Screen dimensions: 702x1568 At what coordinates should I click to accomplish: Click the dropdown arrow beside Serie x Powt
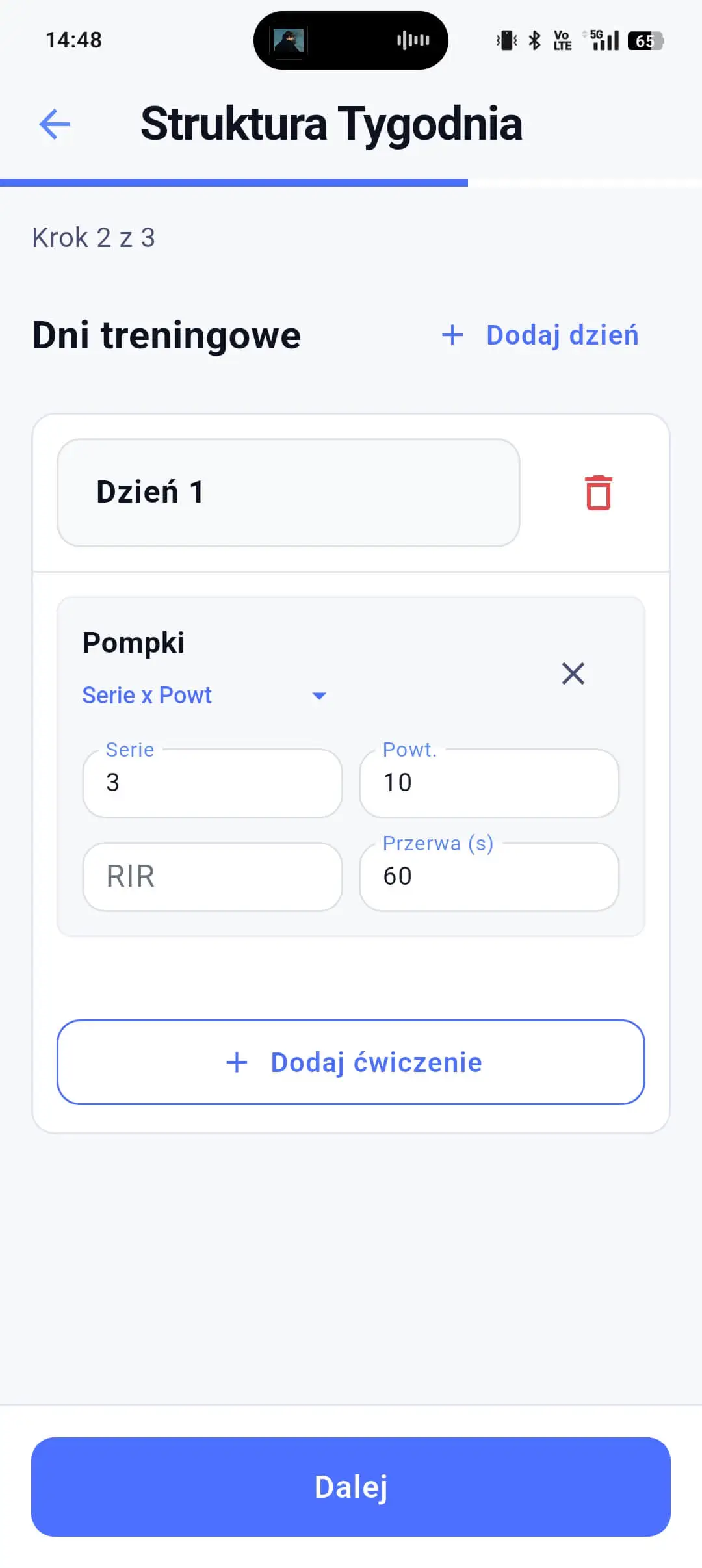318,696
